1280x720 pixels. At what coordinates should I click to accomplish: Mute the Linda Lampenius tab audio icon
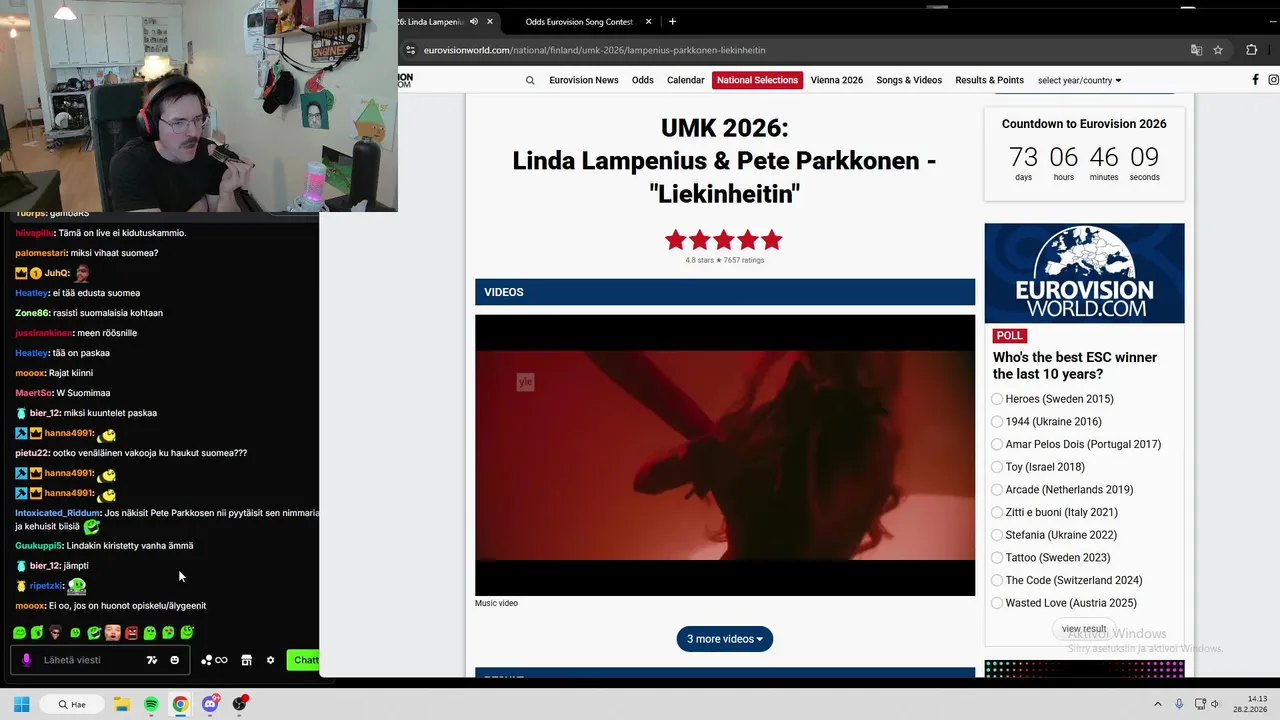[474, 21]
